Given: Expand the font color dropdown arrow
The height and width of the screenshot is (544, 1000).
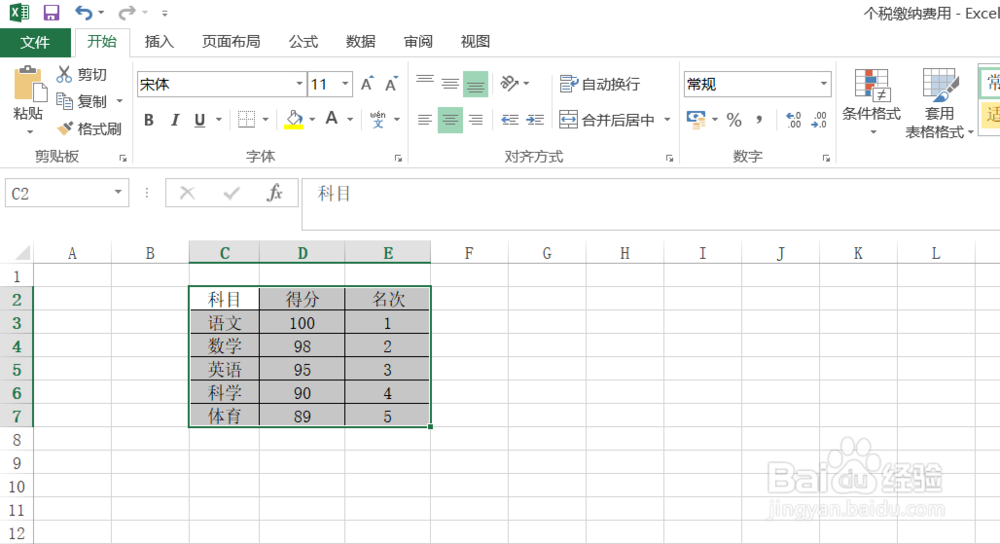Looking at the screenshot, I should click(x=350, y=120).
